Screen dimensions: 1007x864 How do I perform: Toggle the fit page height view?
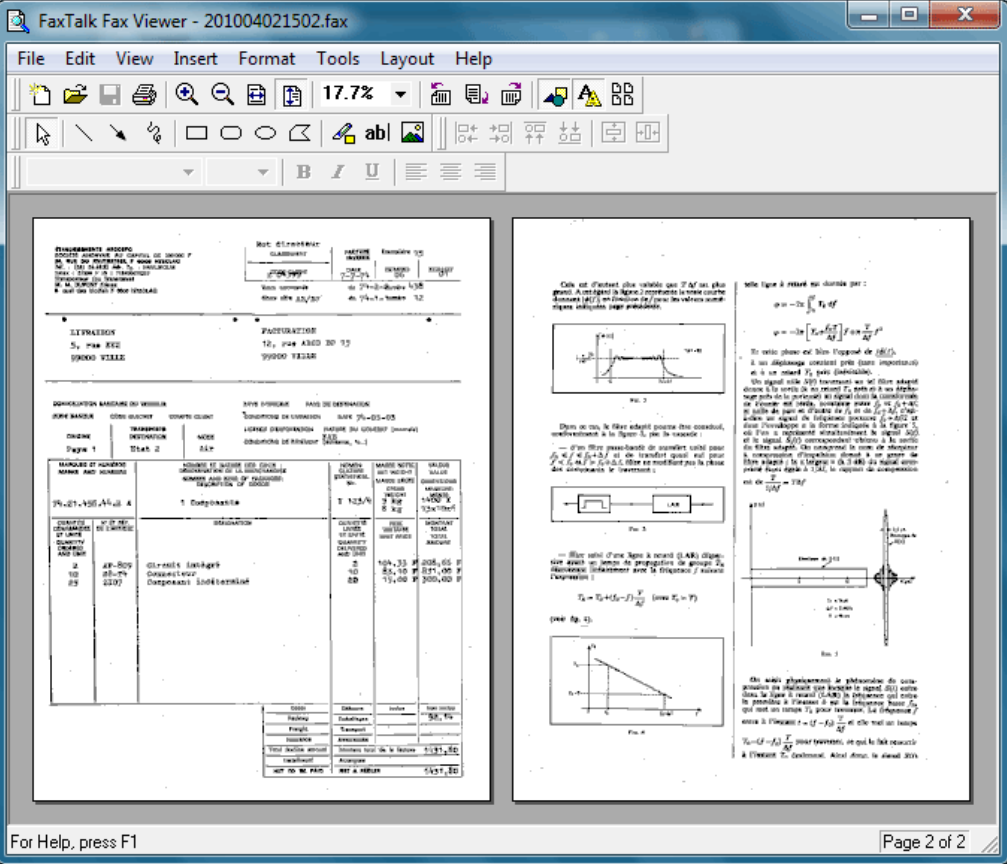tap(292, 94)
